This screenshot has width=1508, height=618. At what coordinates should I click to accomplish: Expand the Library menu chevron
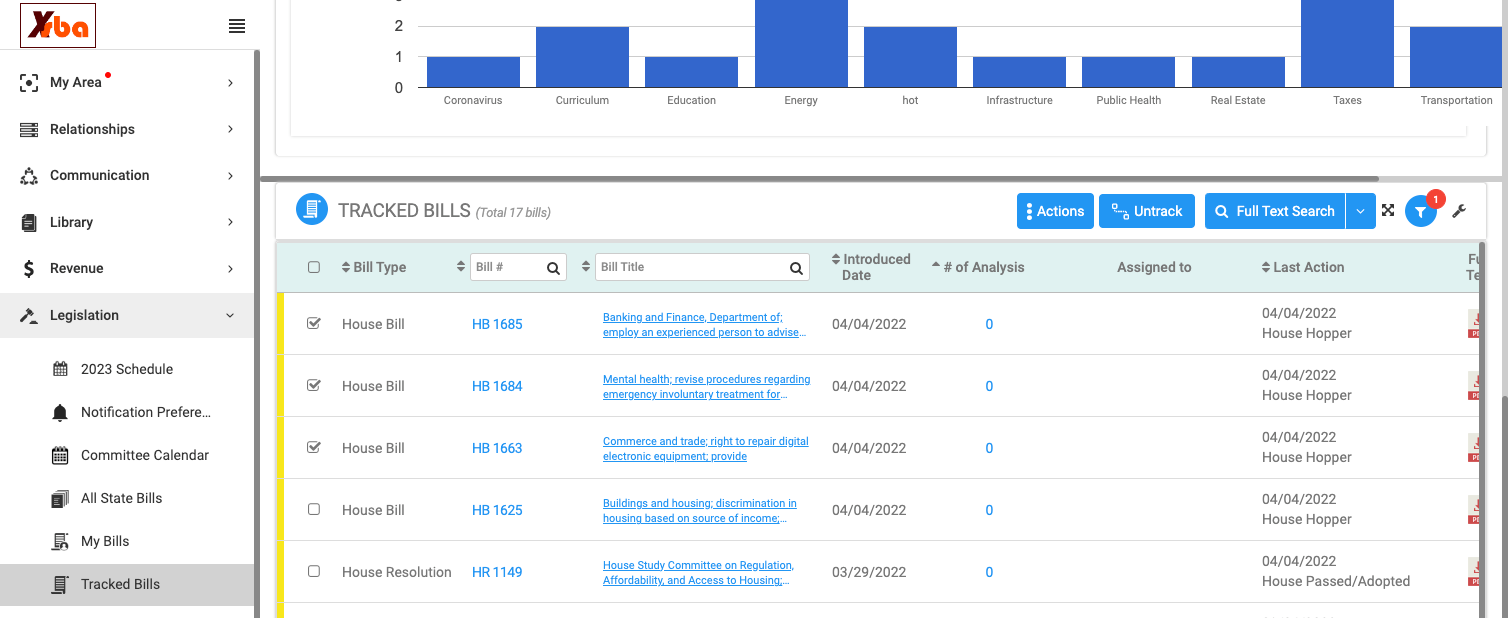pos(230,222)
